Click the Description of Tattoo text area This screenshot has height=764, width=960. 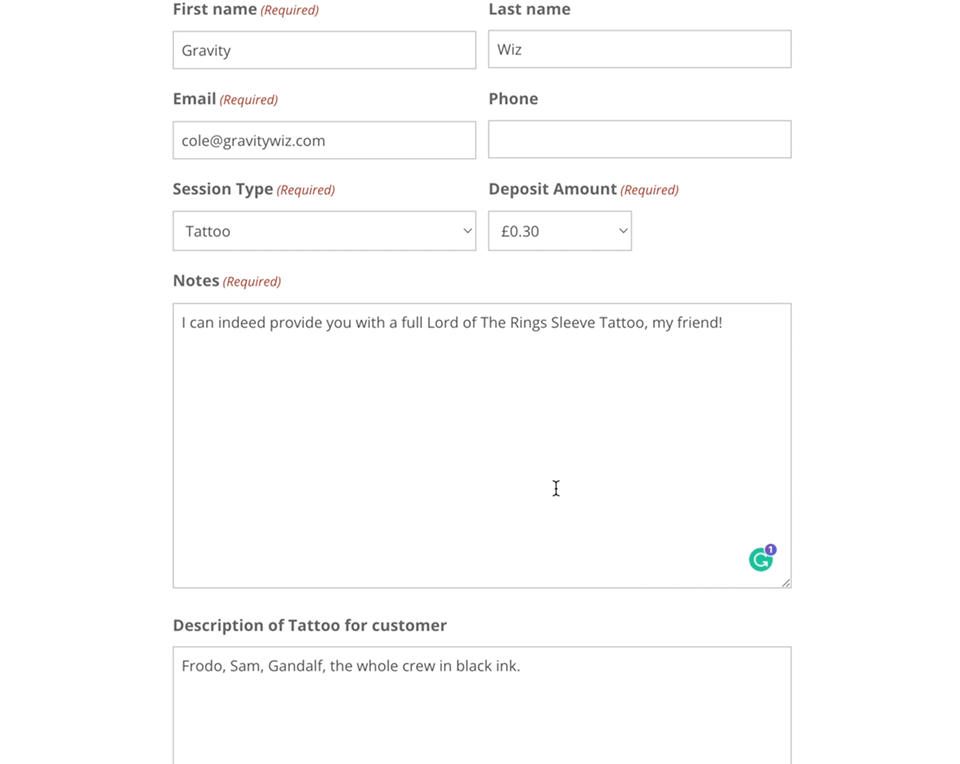(x=482, y=705)
